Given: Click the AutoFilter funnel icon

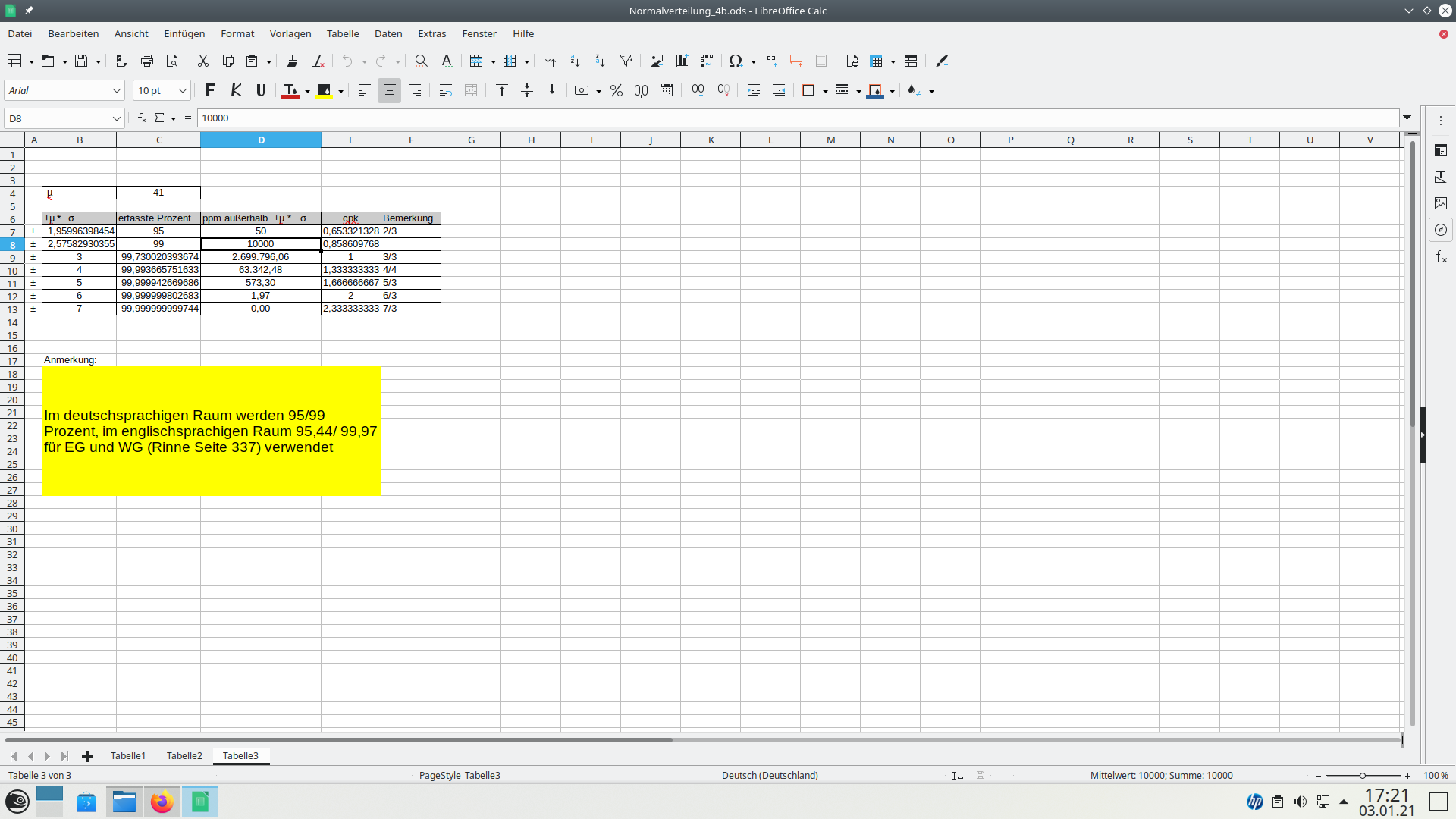Looking at the screenshot, I should point(626,61).
